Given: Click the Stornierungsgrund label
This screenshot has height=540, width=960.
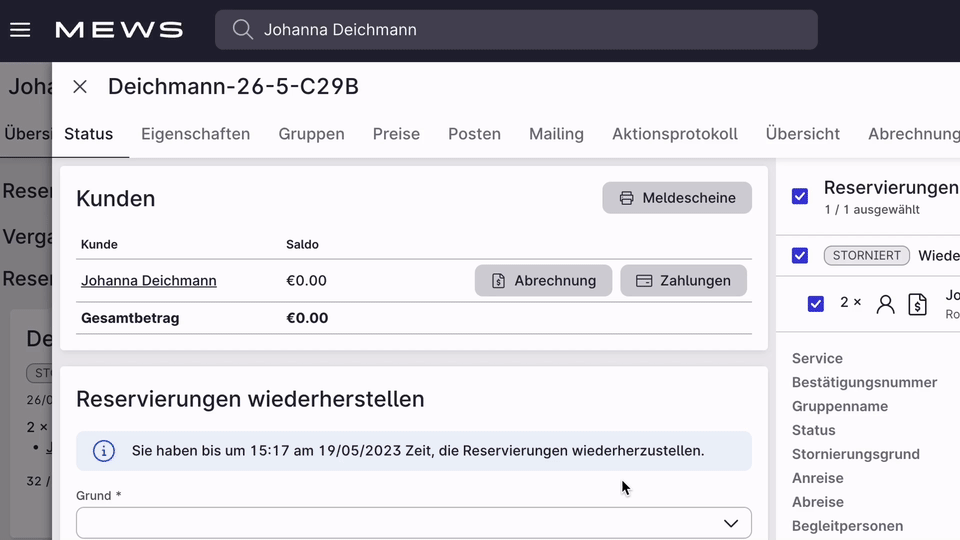Looking at the screenshot, I should pyautogui.click(x=855, y=454).
